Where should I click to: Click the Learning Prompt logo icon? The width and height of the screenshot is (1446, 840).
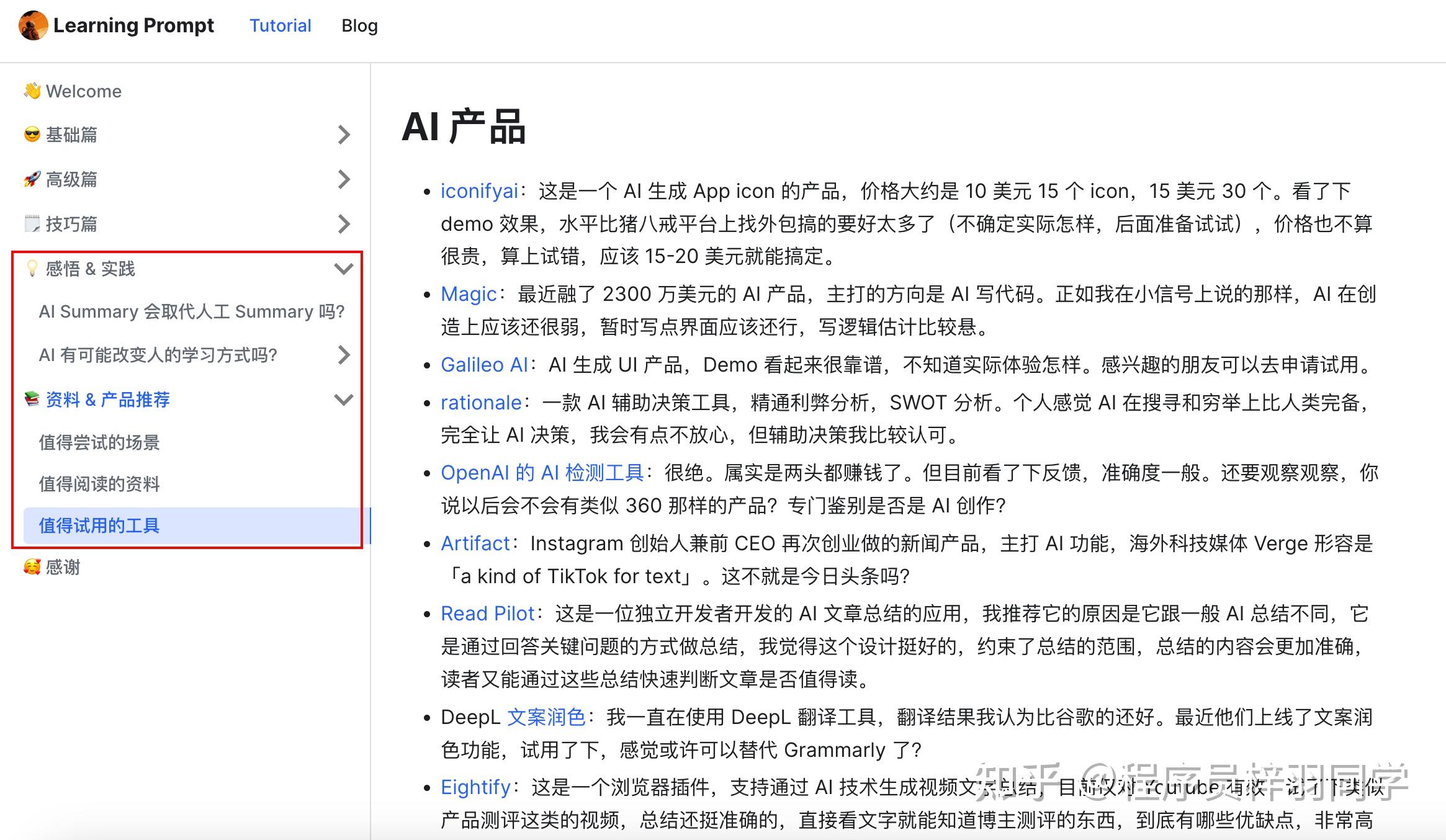pyautogui.click(x=34, y=26)
